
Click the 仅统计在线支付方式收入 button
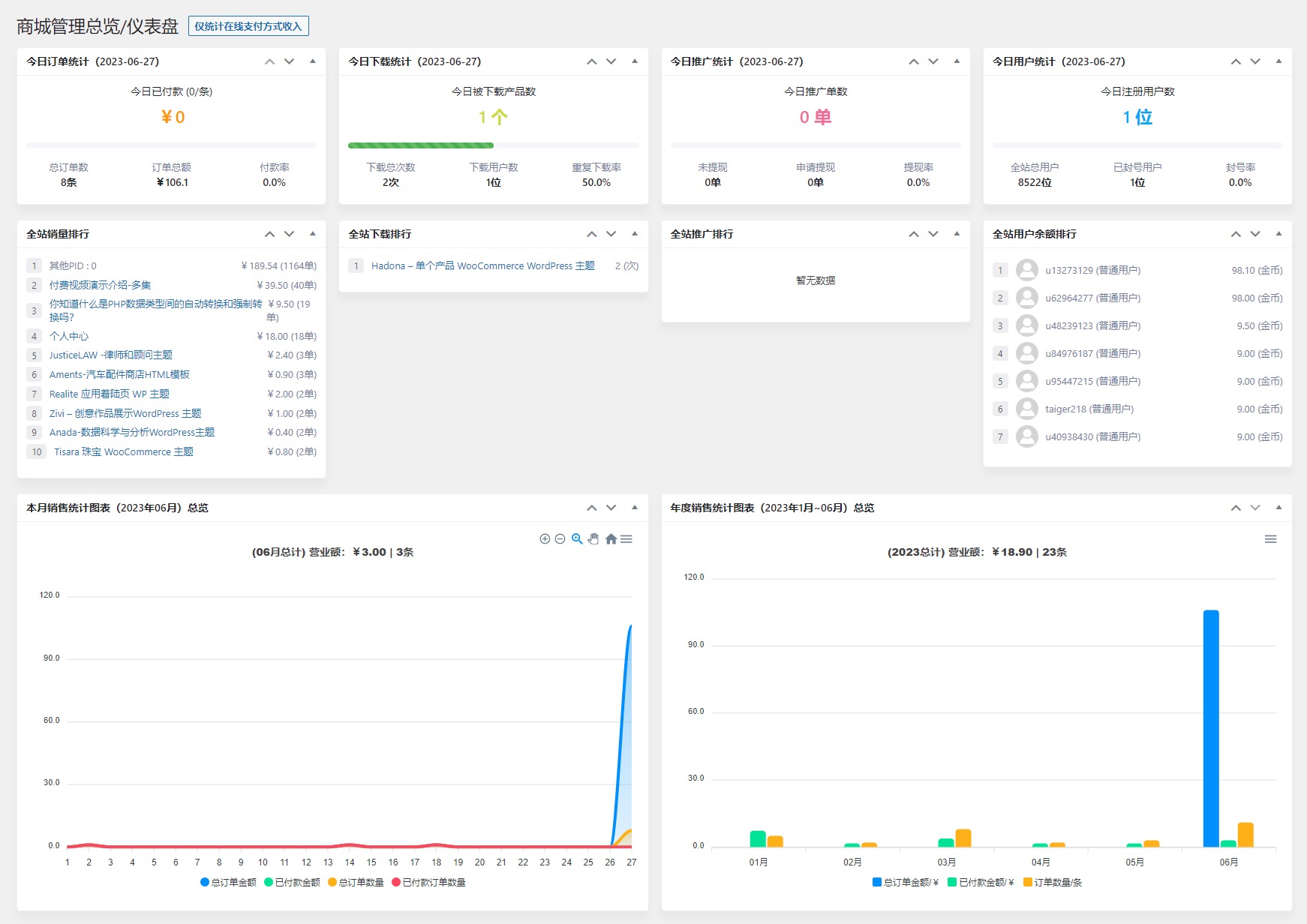(x=248, y=26)
